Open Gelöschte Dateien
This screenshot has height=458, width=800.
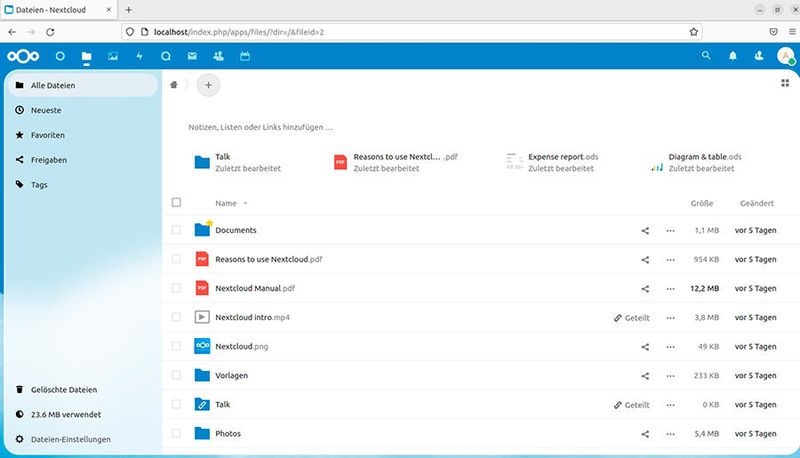click(x=83, y=390)
